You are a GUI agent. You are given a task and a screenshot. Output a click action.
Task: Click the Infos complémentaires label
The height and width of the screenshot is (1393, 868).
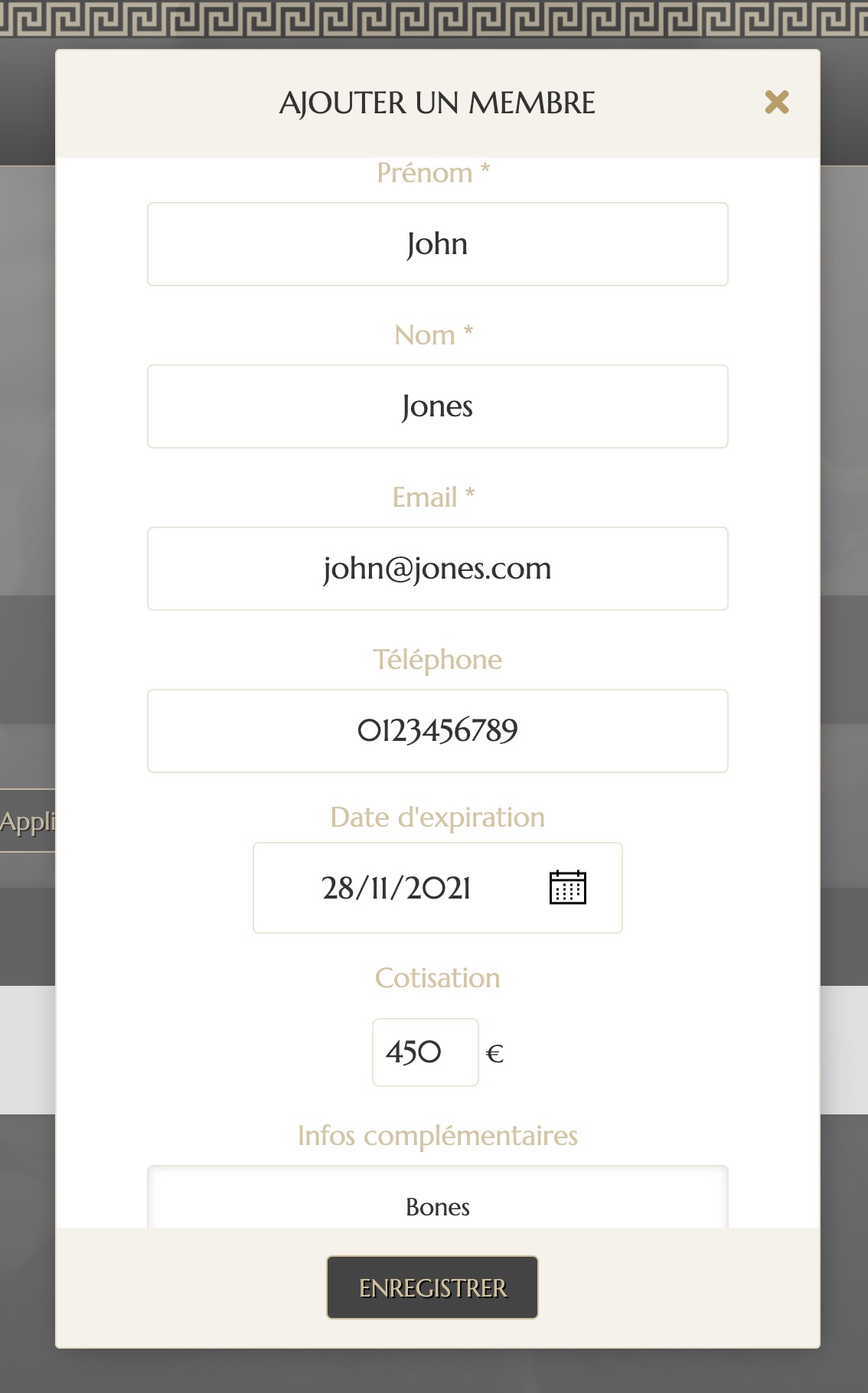(437, 1136)
